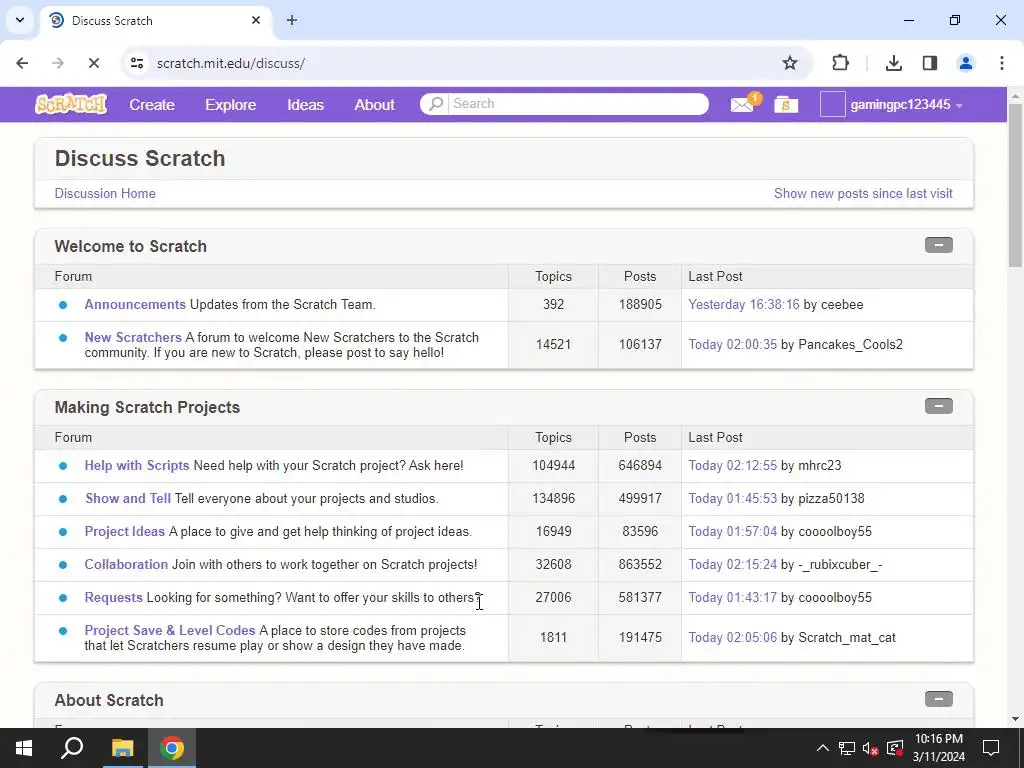Collapse the About Scratch section
Viewport: 1024px width, 768px height.
[x=938, y=699]
